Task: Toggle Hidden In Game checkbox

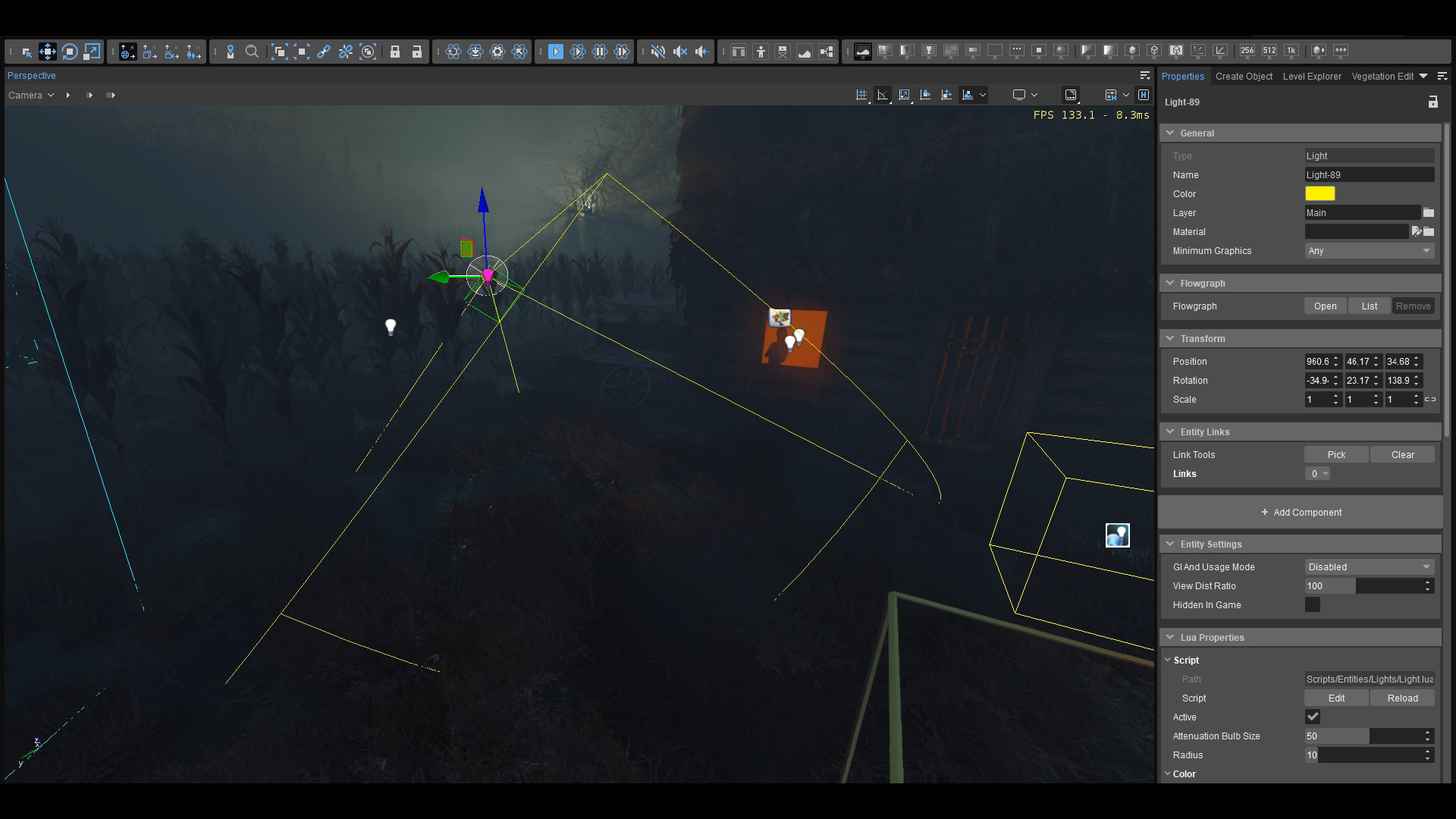Action: pyautogui.click(x=1313, y=605)
